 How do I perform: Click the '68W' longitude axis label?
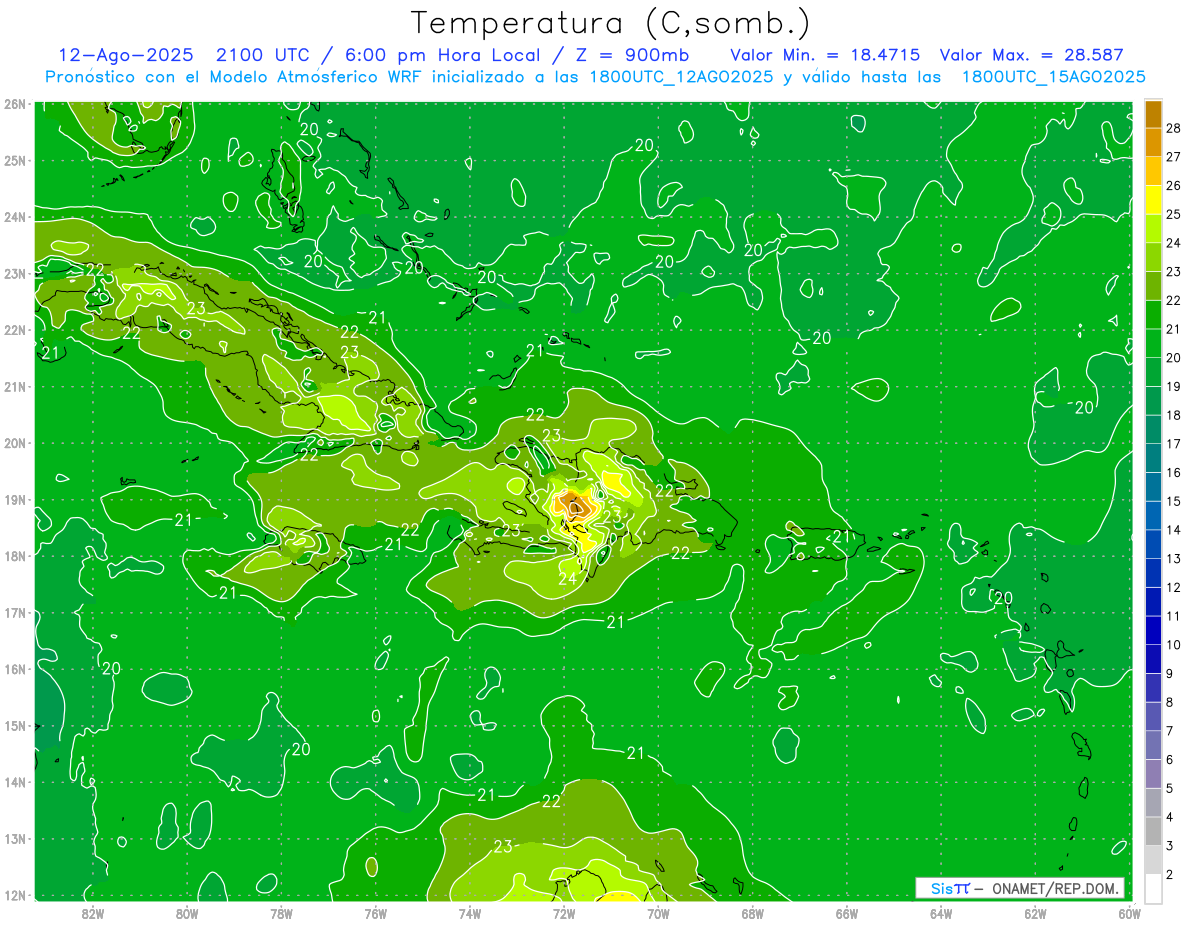(x=753, y=913)
